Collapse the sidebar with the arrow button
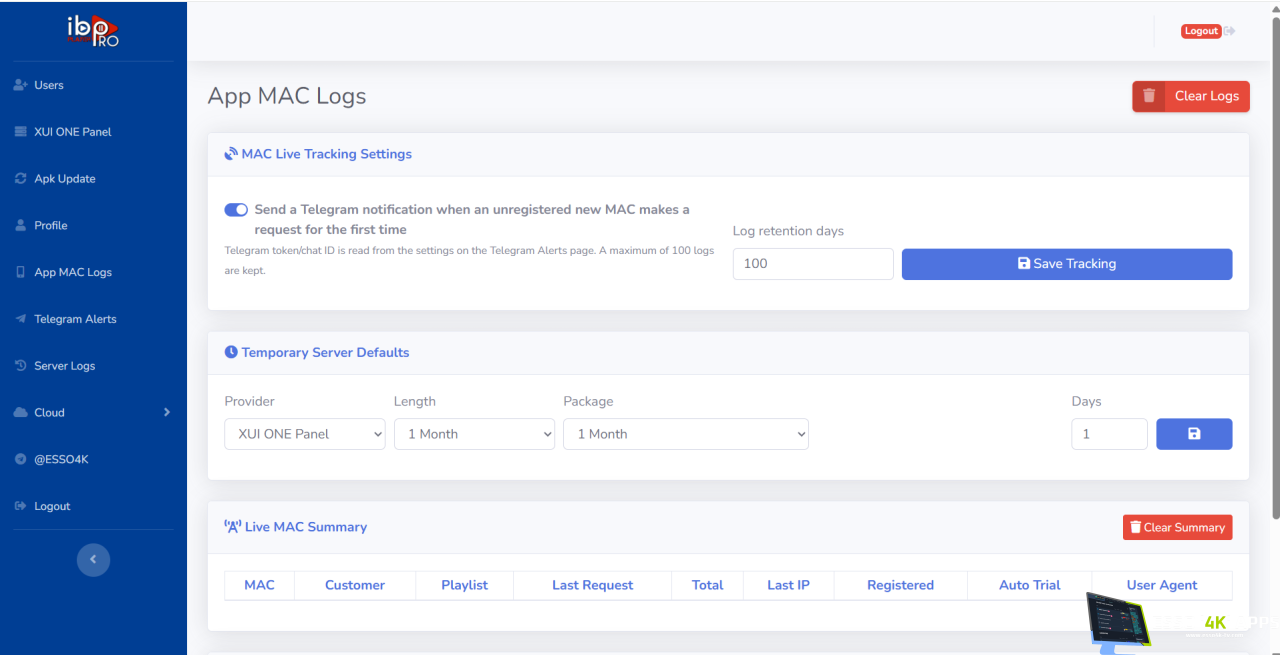1280x655 pixels. [x=93, y=559]
